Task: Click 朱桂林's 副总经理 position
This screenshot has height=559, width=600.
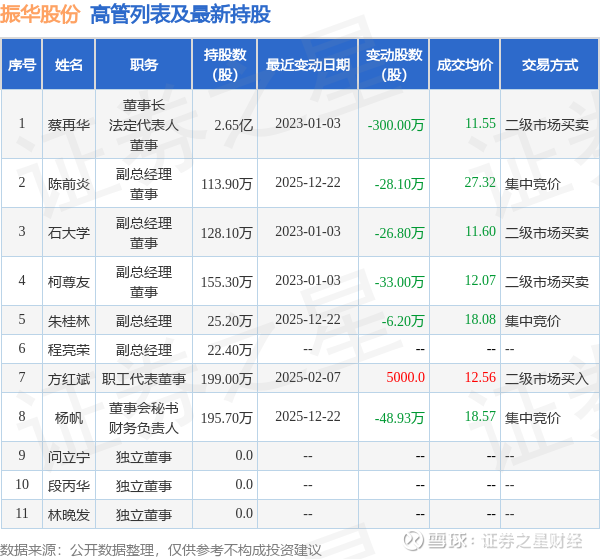Action: click(144, 321)
